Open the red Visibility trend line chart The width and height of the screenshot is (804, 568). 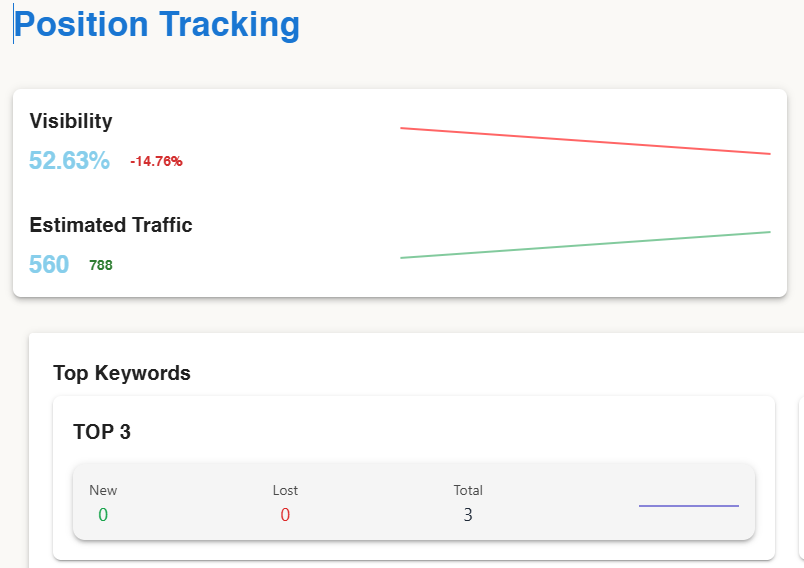(585, 141)
